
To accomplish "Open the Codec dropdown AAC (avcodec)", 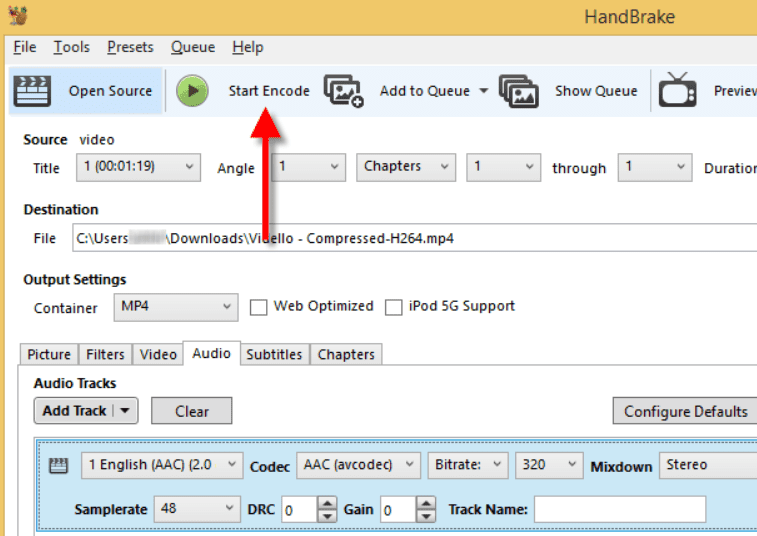I will pyautogui.click(x=358, y=465).
